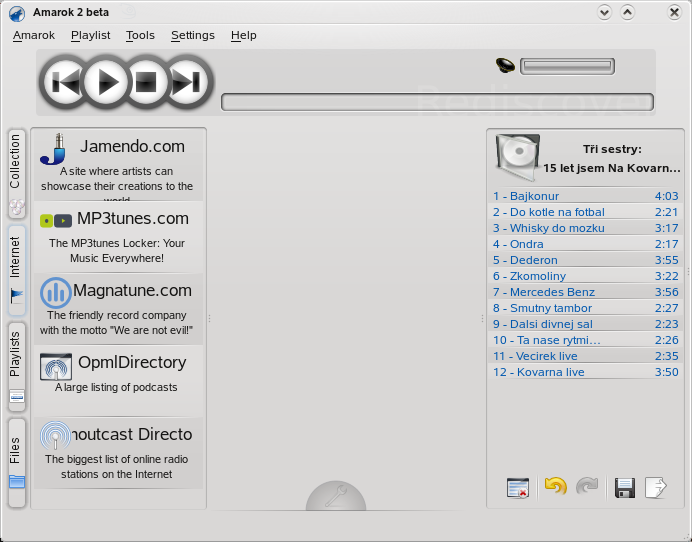The width and height of the screenshot is (692, 542).
Task: Export the playlist with the arrow page icon
Action: (656, 487)
